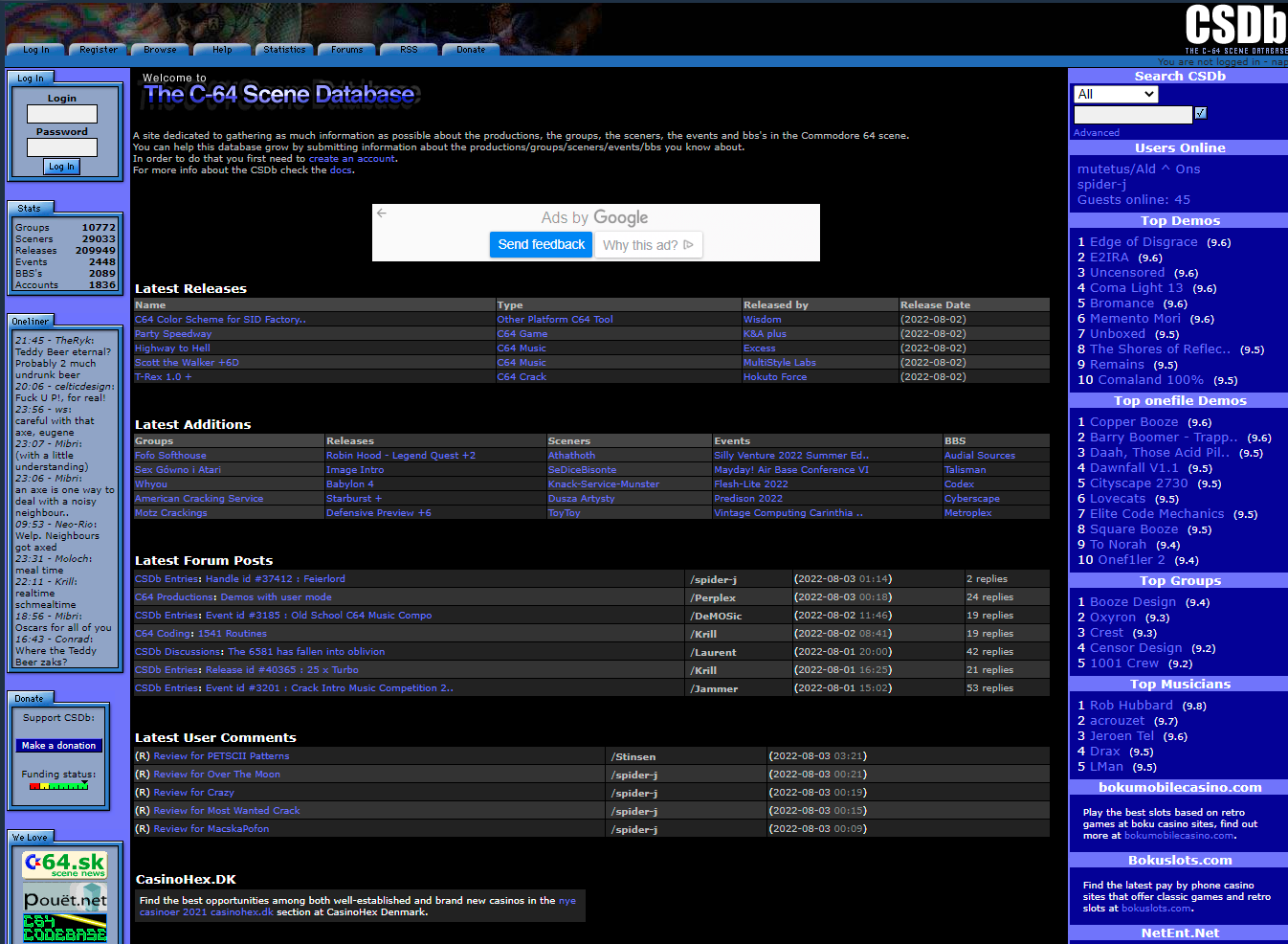Image resolution: width=1288 pixels, height=944 pixels.
Task: Open top group Censor Design
Action: (x=1136, y=648)
